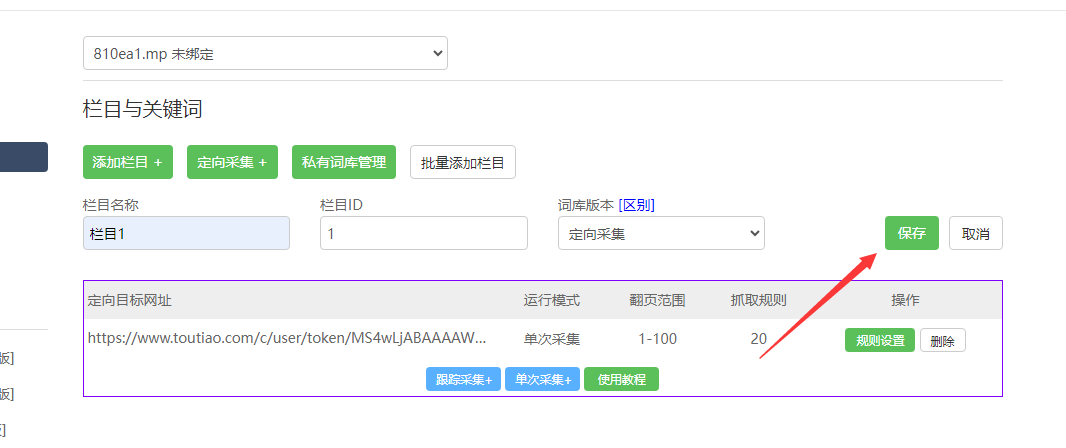Click the 批量添加栏目 button

pyautogui.click(x=463, y=162)
